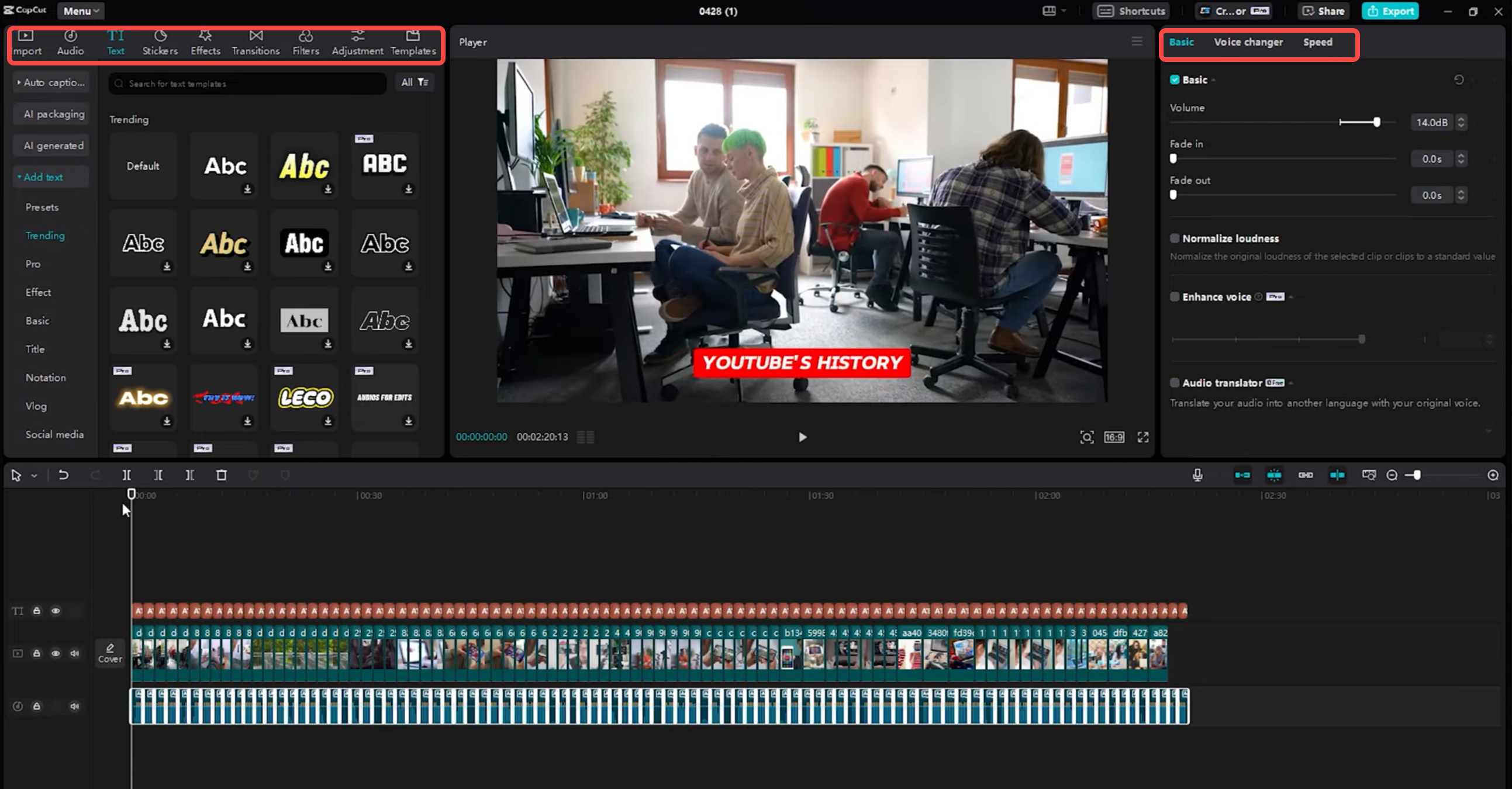Open the 16:9 aspect ratio dropdown
The height and width of the screenshot is (789, 1512).
tap(1113, 437)
